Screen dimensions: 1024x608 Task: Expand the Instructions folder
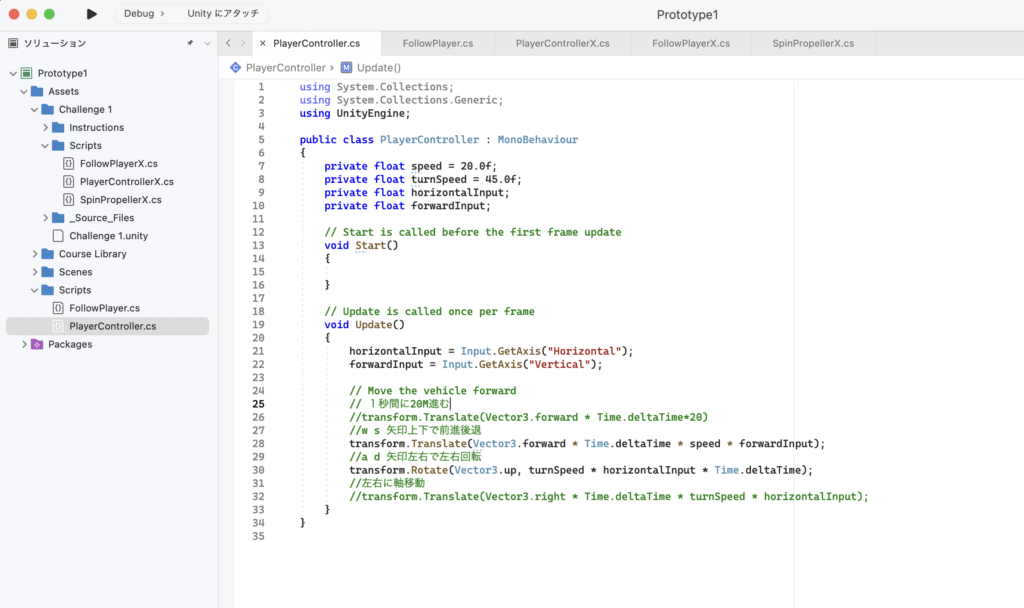(46, 128)
